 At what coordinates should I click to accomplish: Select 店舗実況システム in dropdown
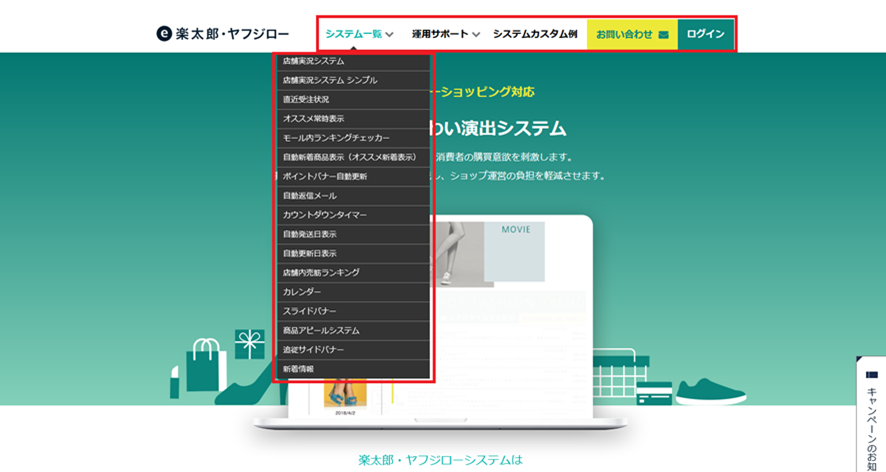pos(353,61)
